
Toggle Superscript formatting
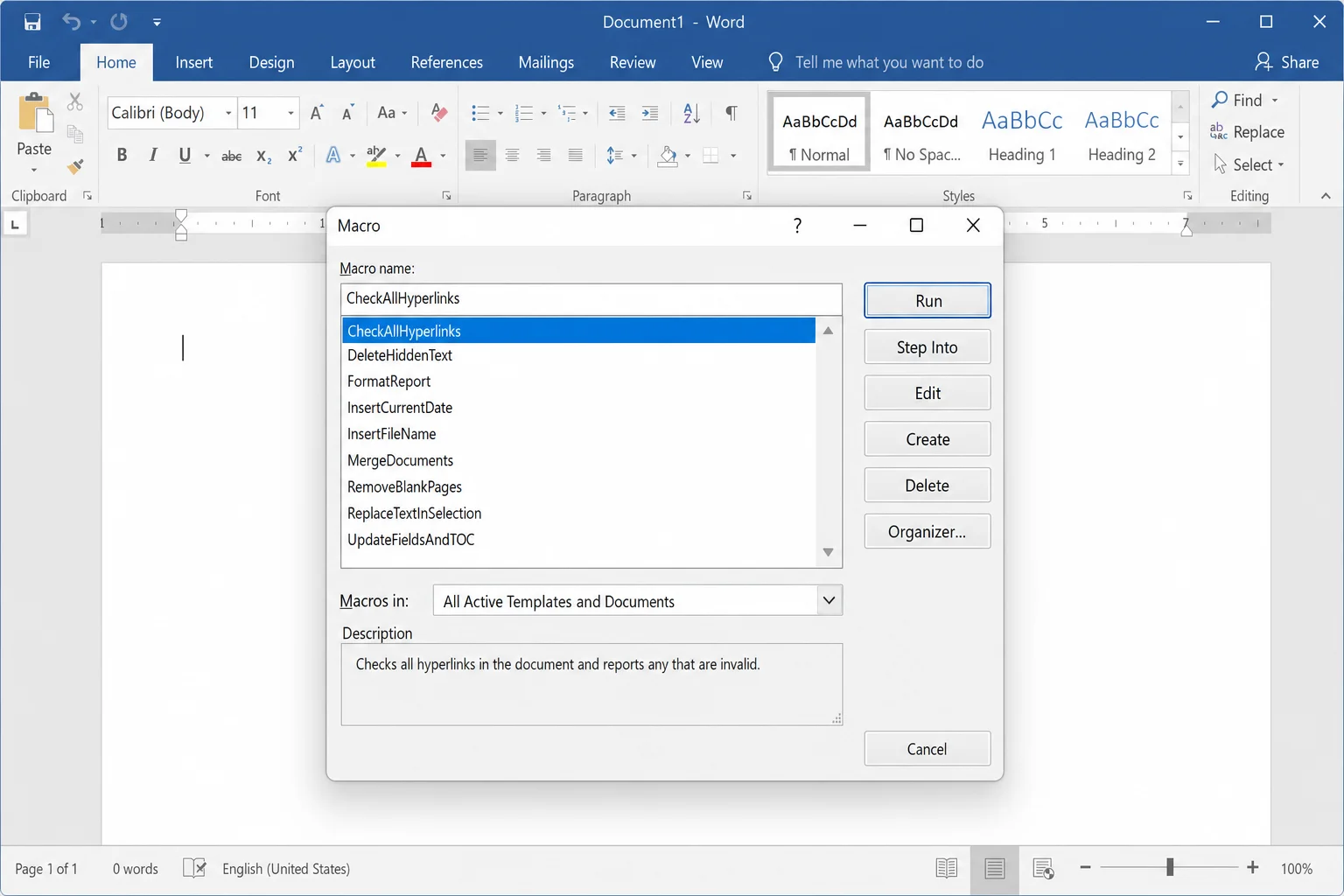(295, 154)
